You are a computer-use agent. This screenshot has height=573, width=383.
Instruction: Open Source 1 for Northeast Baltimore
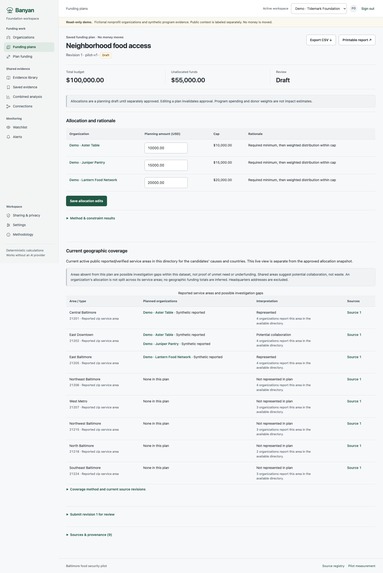pos(354,379)
